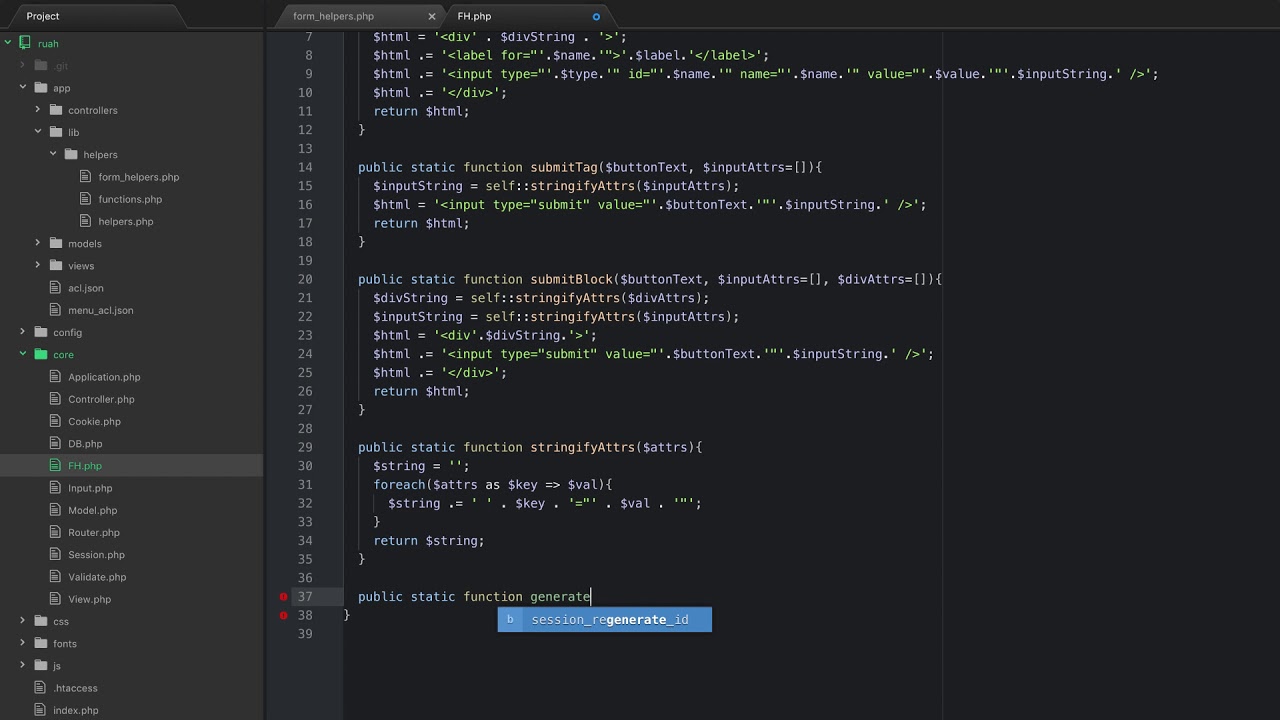
Task: Place cursor on submitTag function name
Action: (x=564, y=167)
